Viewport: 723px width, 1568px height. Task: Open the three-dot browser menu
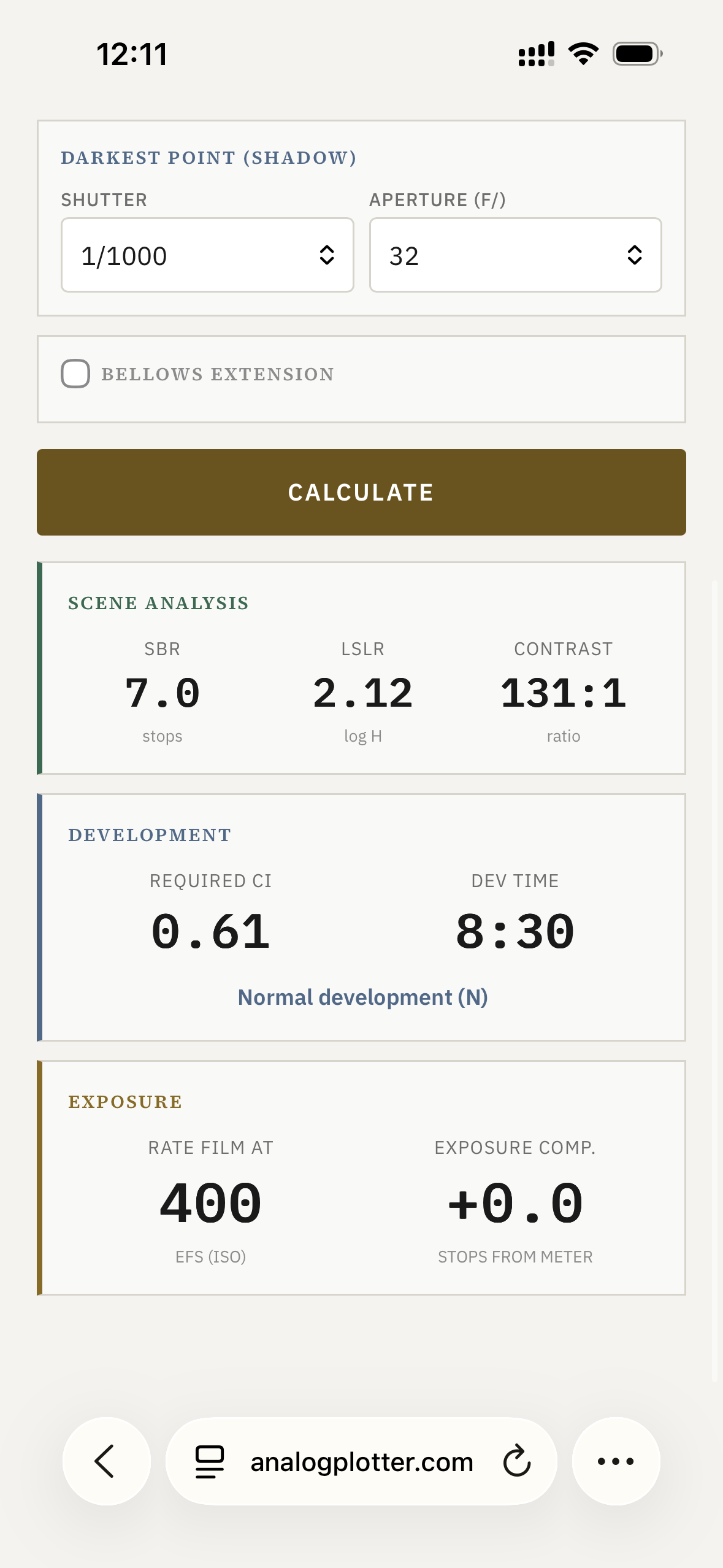pos(616,1461)
